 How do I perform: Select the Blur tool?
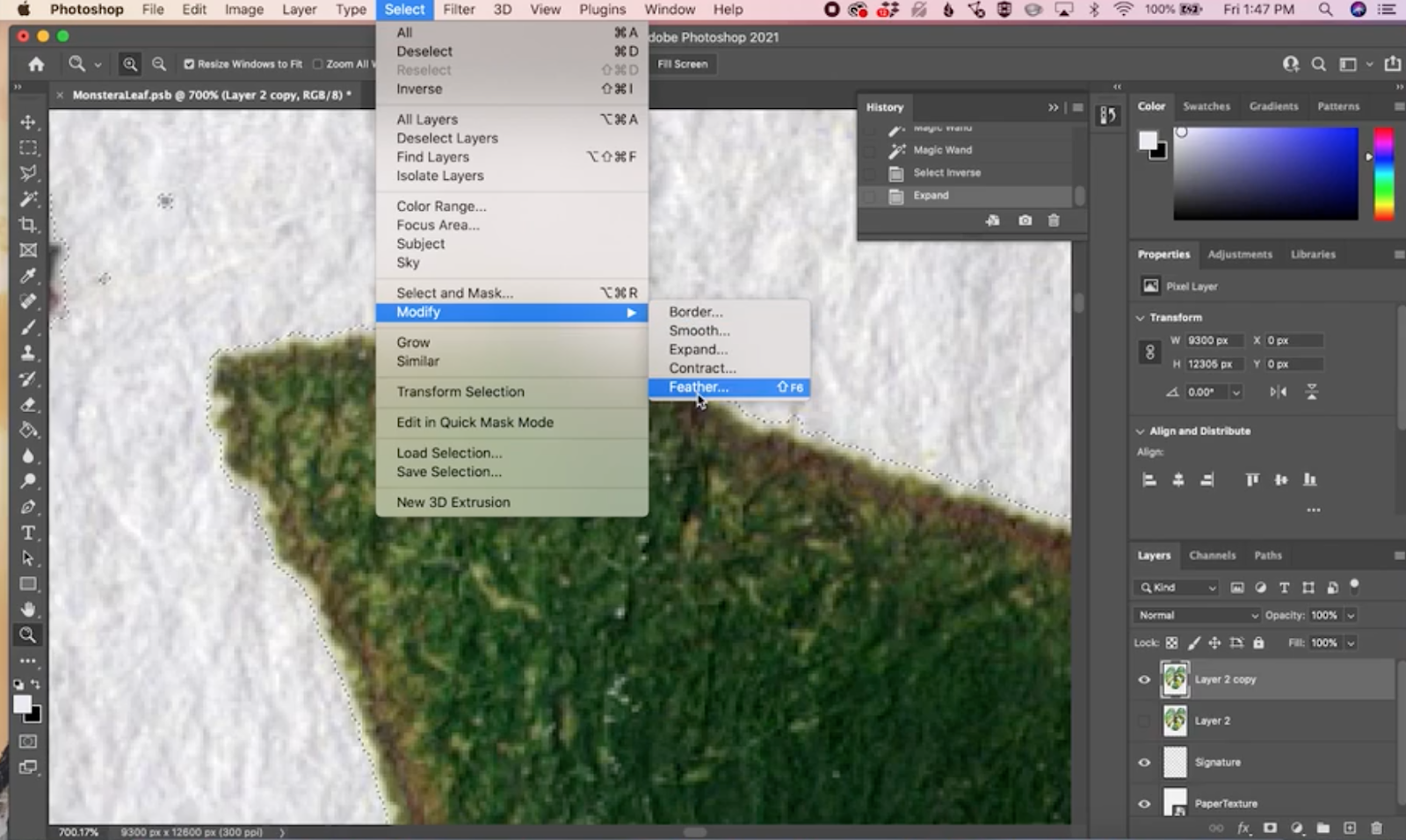point(28,456)
